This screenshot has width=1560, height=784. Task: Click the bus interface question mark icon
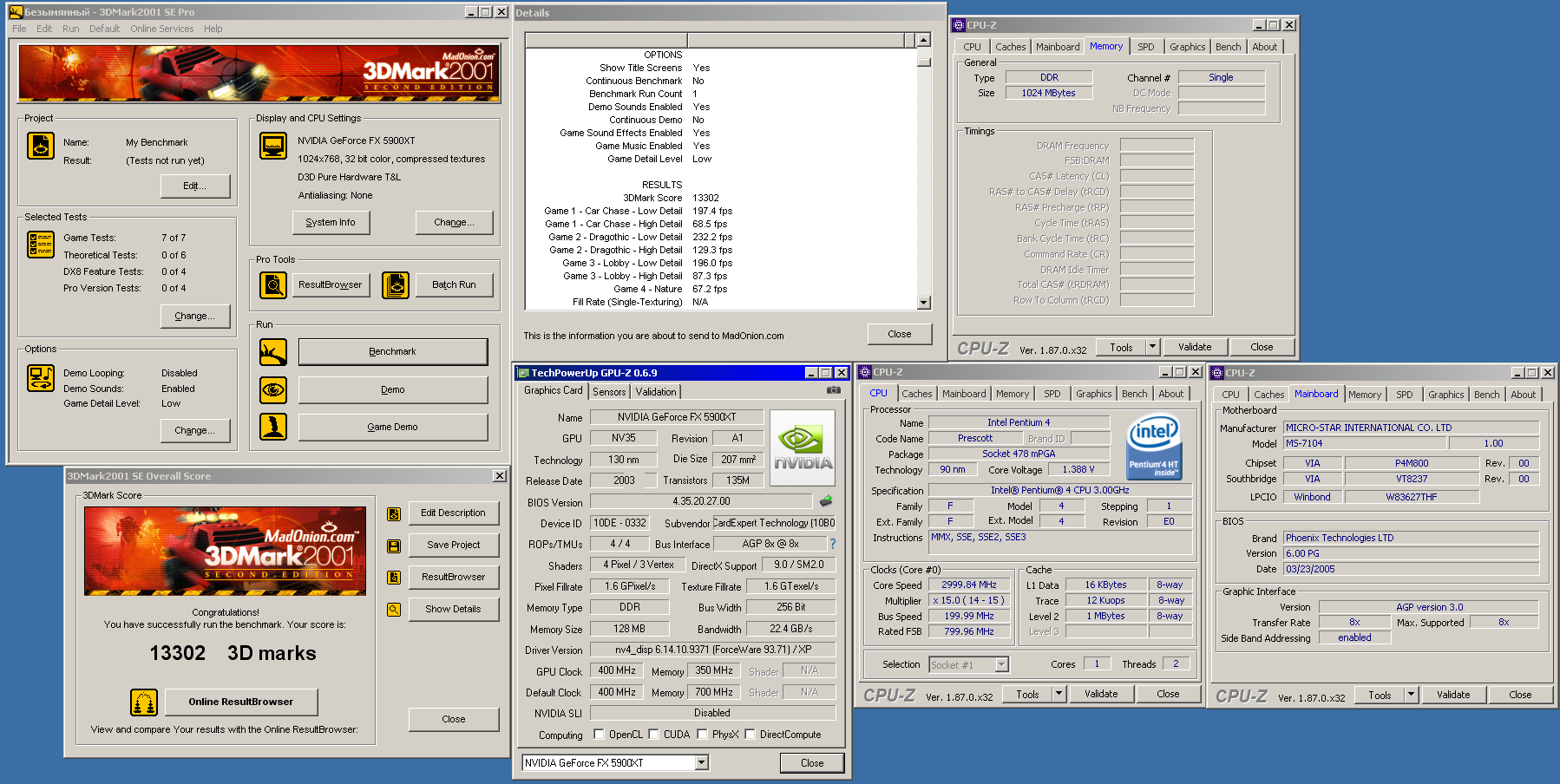click(x=833, y=544)
